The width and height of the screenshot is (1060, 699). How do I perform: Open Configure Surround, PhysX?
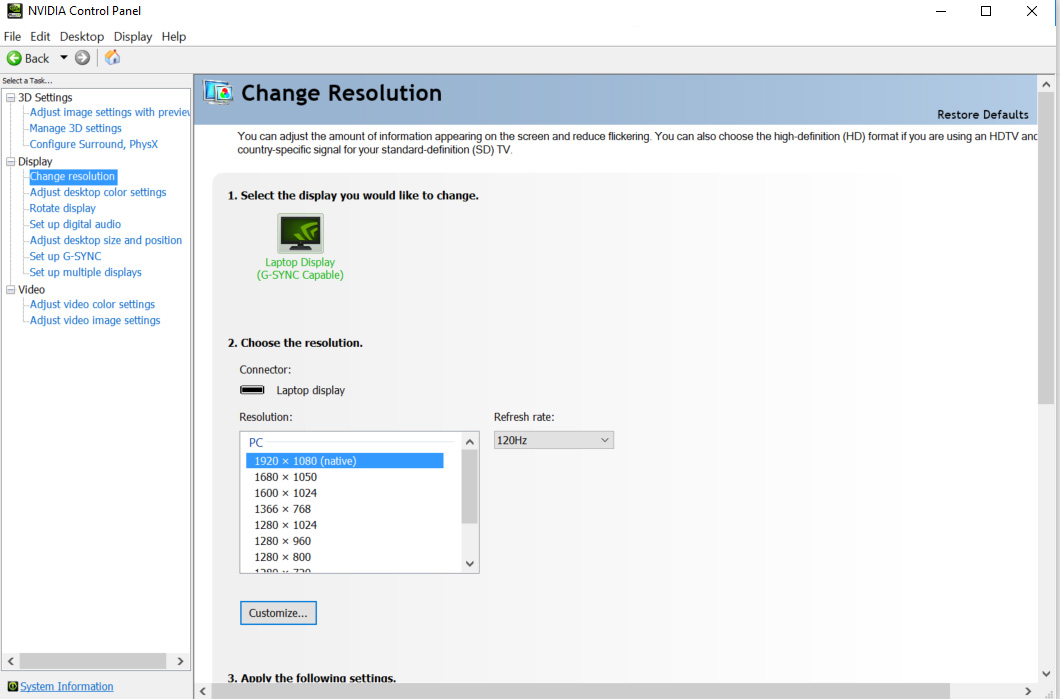point(93,144)
